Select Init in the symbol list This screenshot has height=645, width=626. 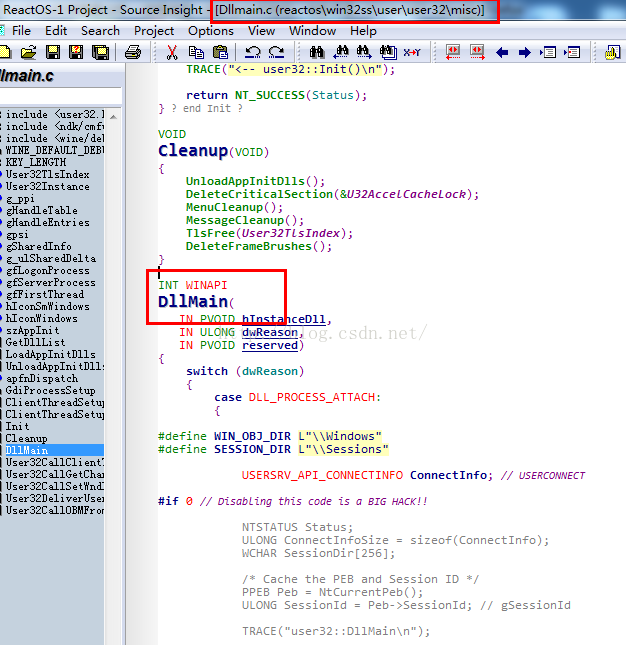17,426
